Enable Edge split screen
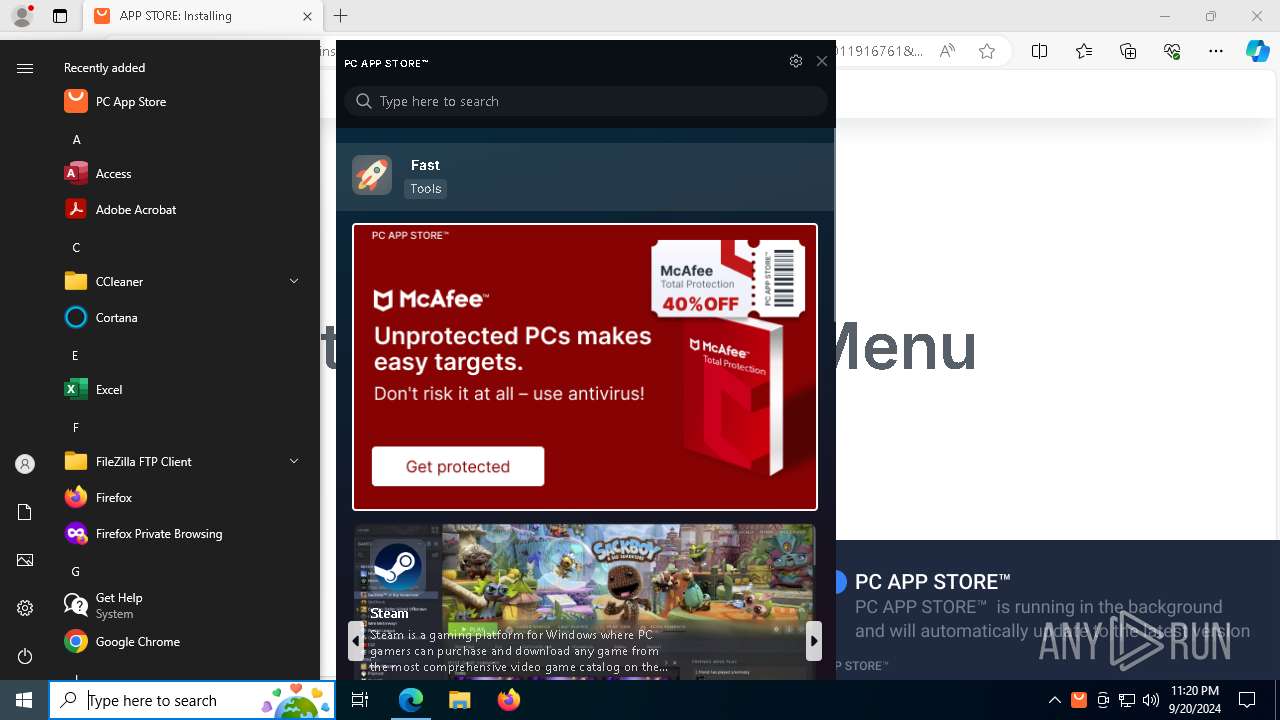This screenshot has width=1280, height=720. click(1039, 51)
